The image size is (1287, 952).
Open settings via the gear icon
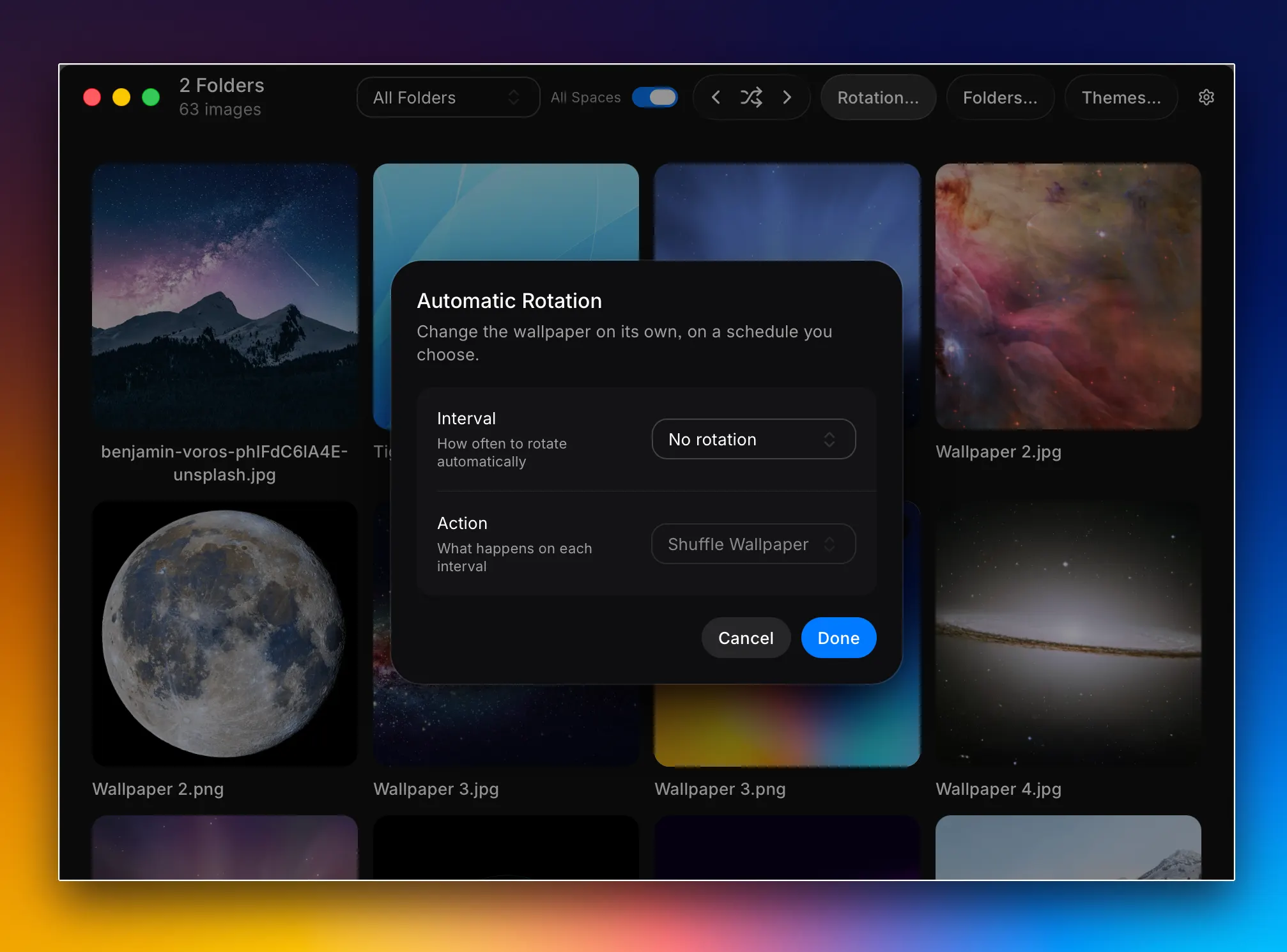point(1206,97)
